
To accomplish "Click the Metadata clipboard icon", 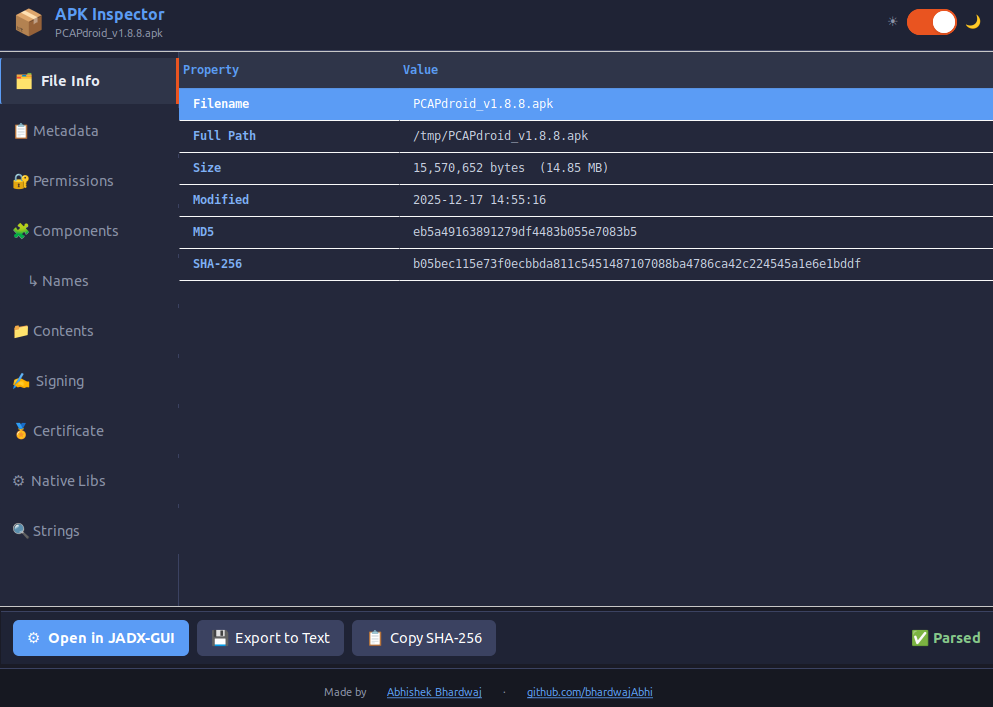I will (x=21, y=131).
